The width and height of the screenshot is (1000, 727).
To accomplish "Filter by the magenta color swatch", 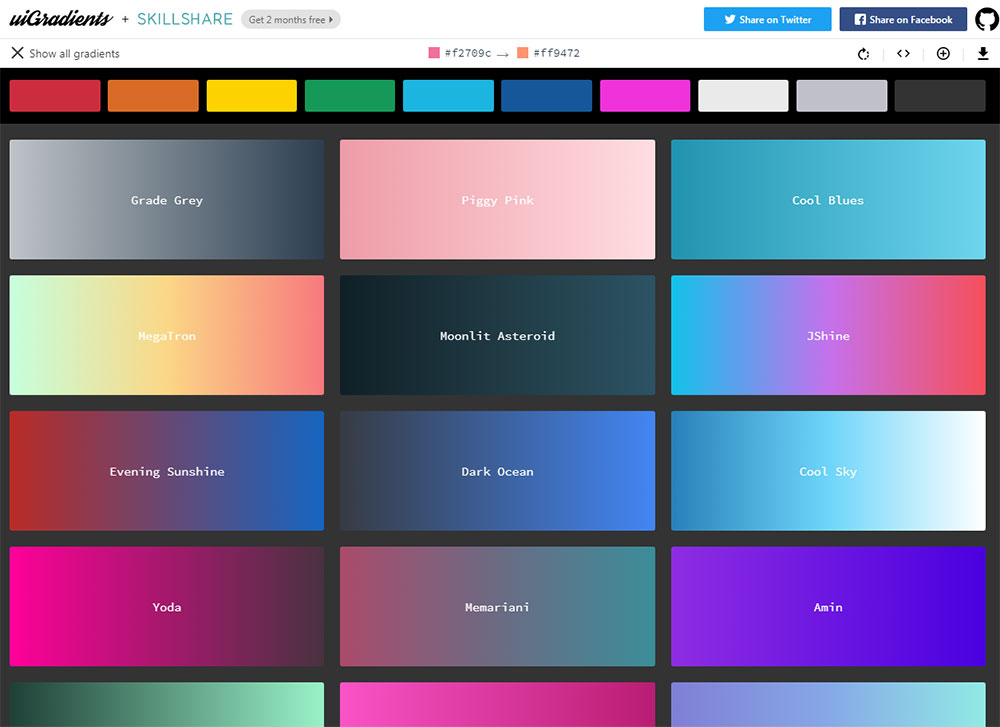I will [x=645, y=96].
